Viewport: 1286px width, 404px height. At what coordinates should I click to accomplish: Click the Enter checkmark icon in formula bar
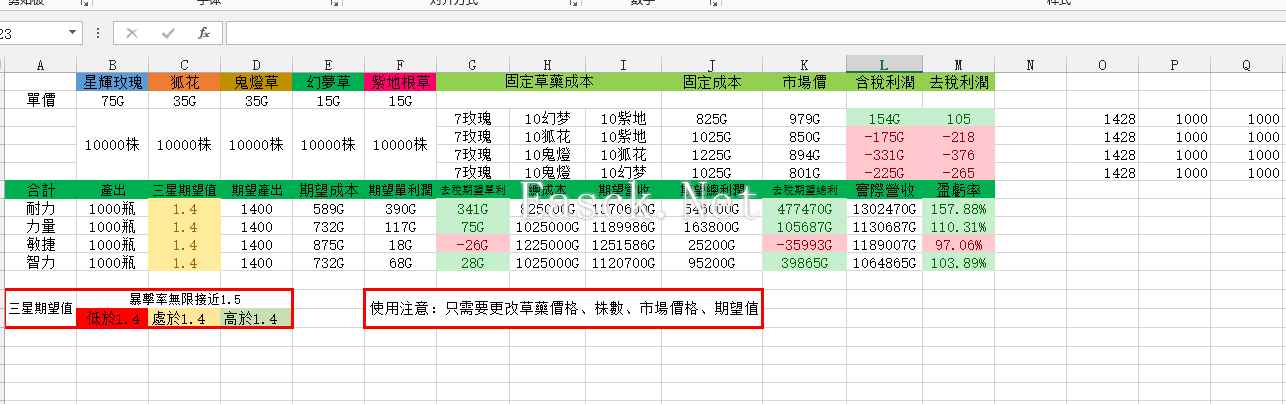point(167,33)
